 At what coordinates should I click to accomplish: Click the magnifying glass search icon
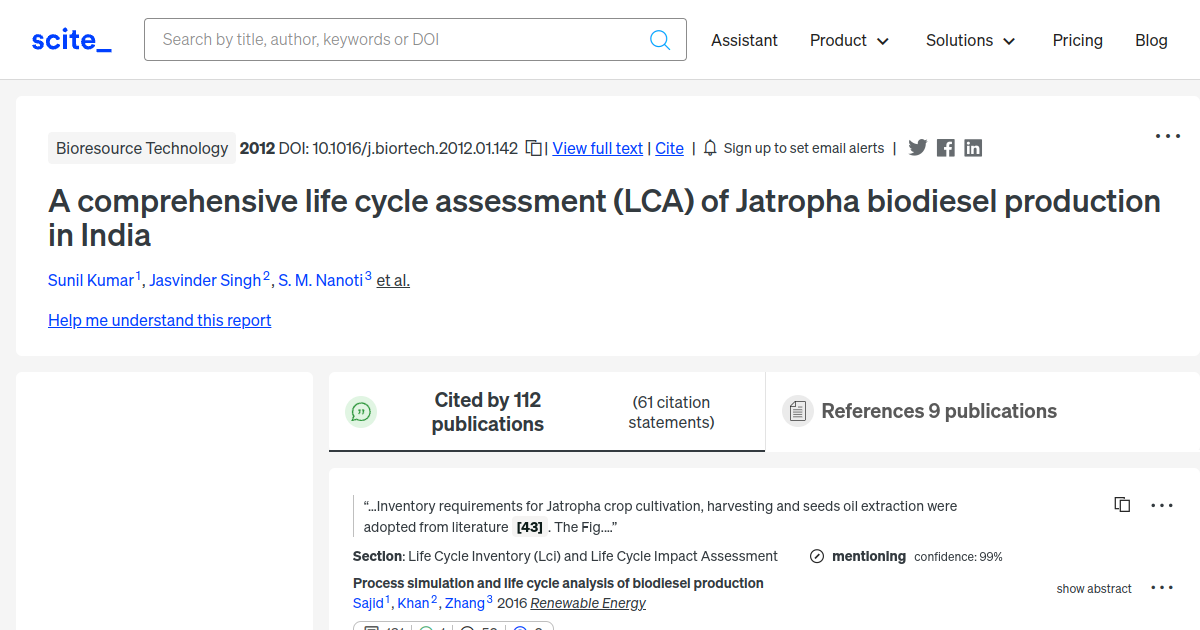click(659, 39)
